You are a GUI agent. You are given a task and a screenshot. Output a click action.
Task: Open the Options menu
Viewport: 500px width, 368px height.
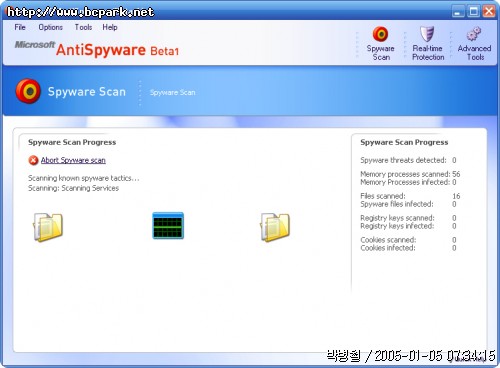50,27
